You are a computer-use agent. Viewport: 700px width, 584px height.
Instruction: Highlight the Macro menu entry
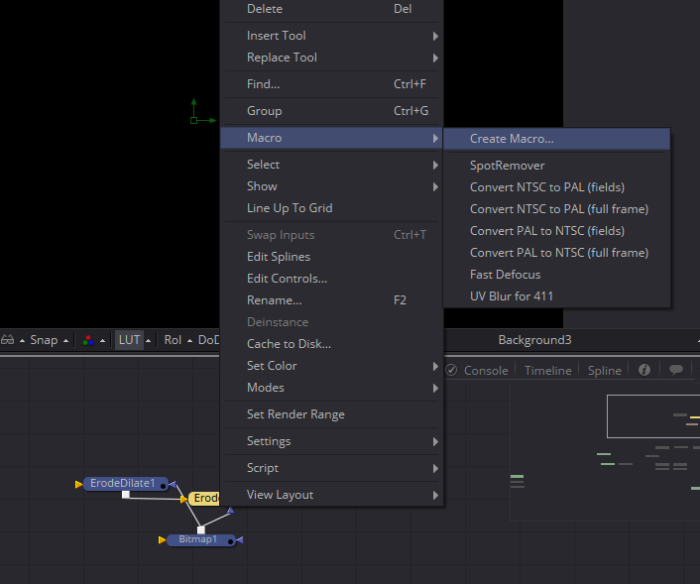[332, 138]
